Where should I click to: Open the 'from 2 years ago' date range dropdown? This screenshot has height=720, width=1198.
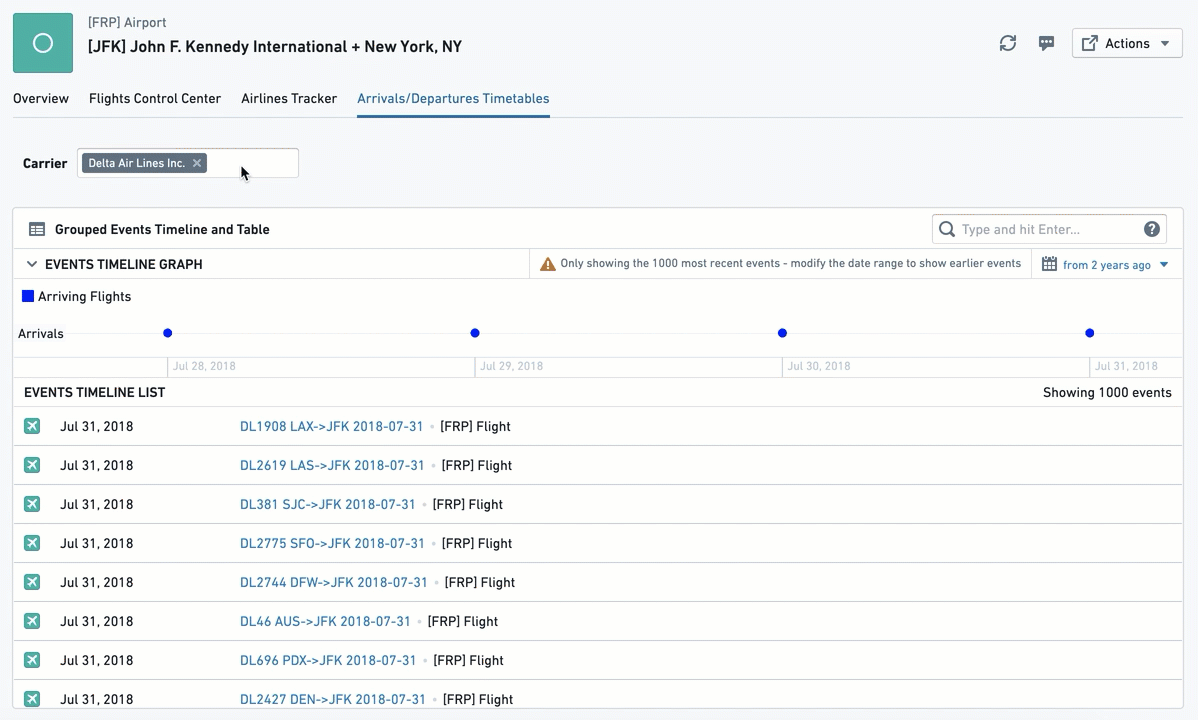tap(1115, 264)
